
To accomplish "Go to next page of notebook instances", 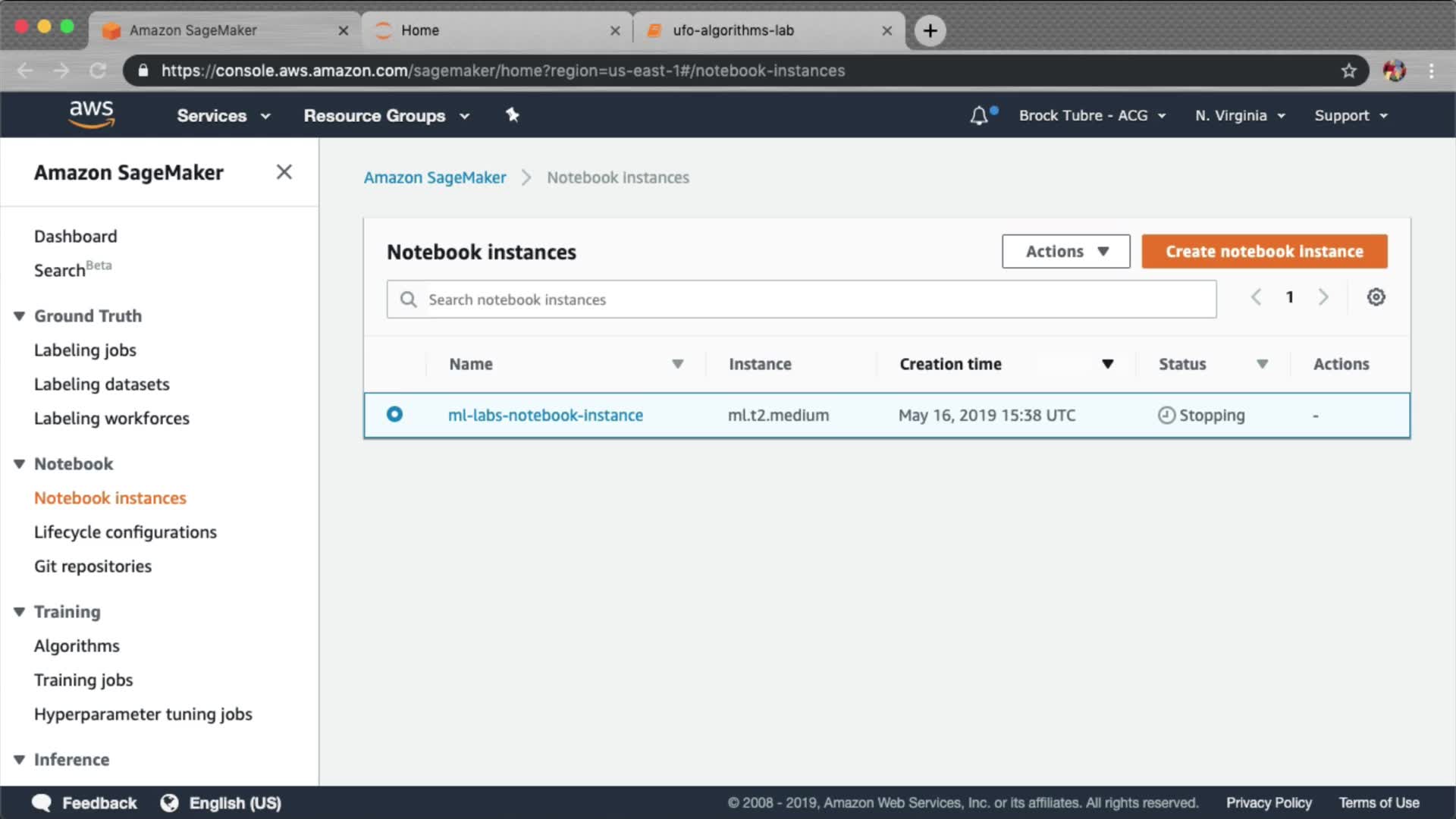I will [1323, 297].
